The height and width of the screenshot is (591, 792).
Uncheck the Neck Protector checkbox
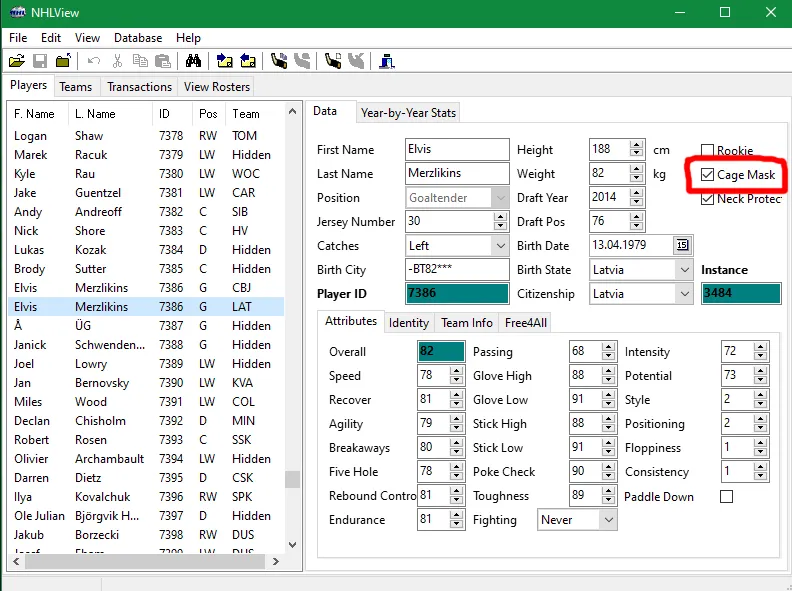click(x=707, y=199)
